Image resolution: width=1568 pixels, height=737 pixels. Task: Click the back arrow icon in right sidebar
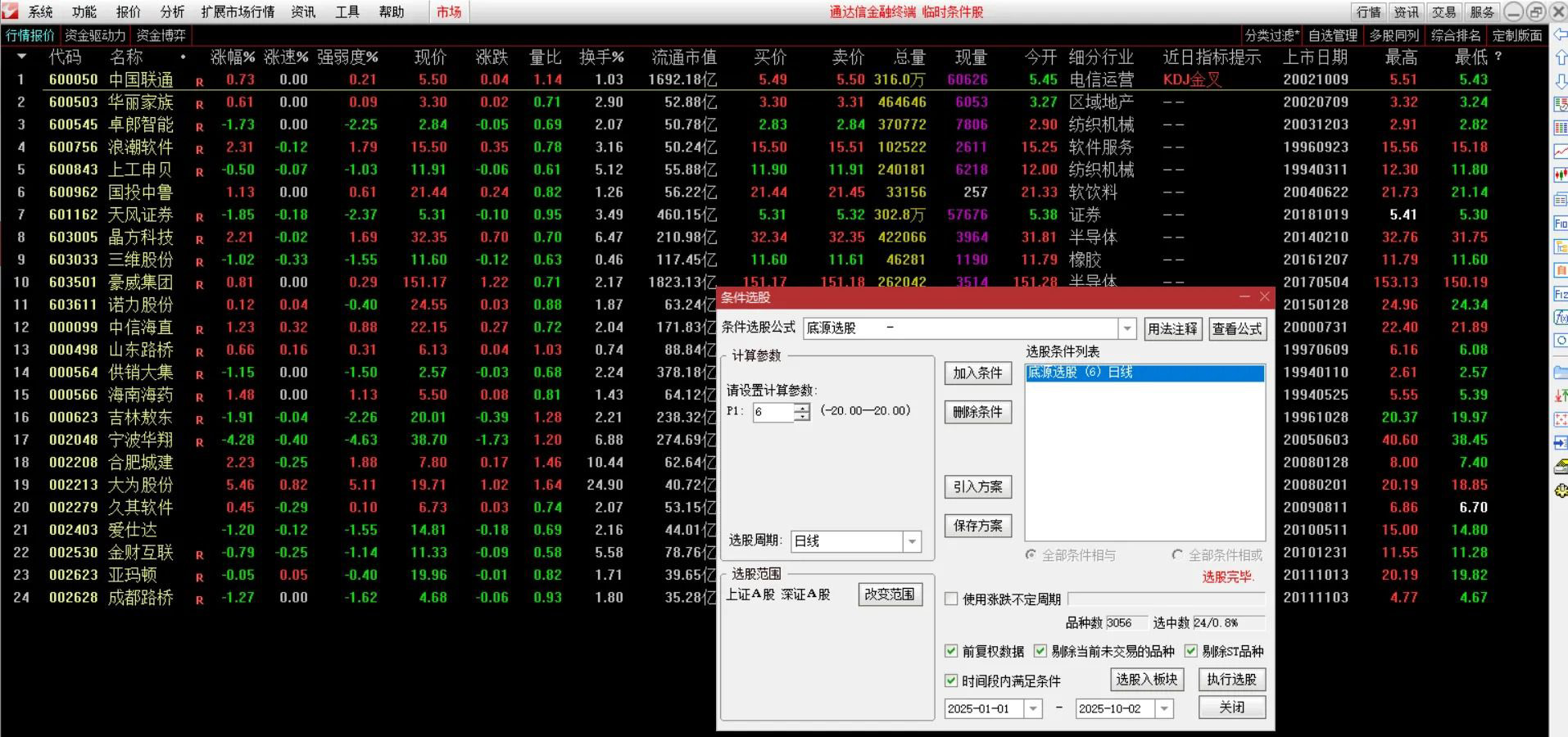pyautogui.click(x=1560, y=35)
